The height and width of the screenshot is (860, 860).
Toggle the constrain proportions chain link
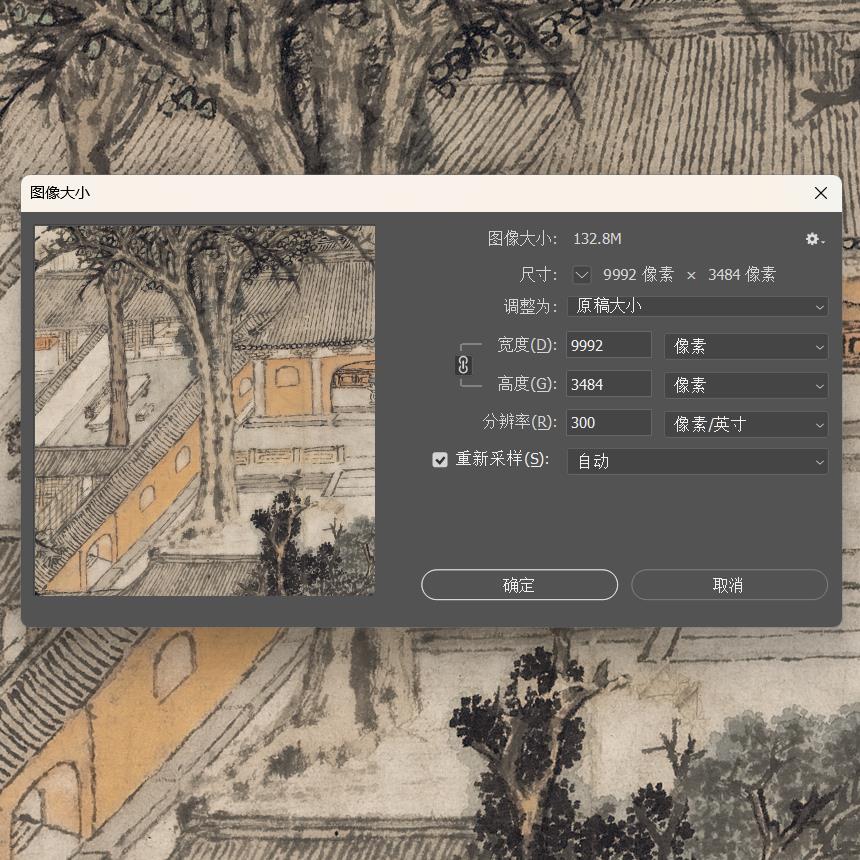463,365
